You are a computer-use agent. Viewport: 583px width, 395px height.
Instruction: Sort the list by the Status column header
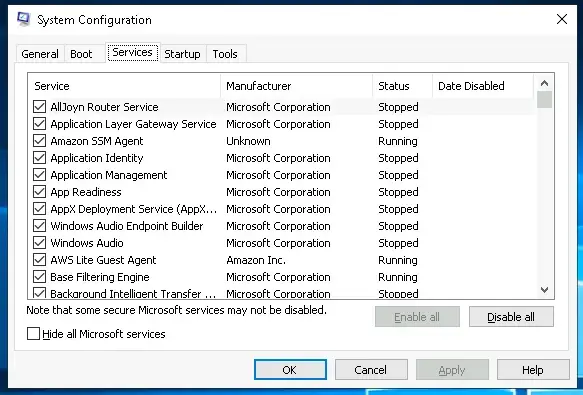403,86
